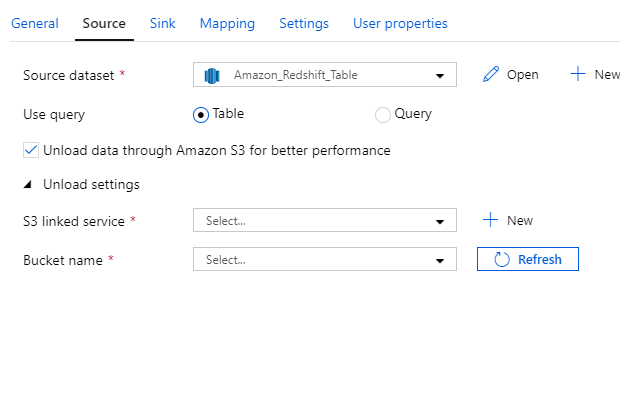Click plus icon next to Source dataset

(x=578, y=75)
